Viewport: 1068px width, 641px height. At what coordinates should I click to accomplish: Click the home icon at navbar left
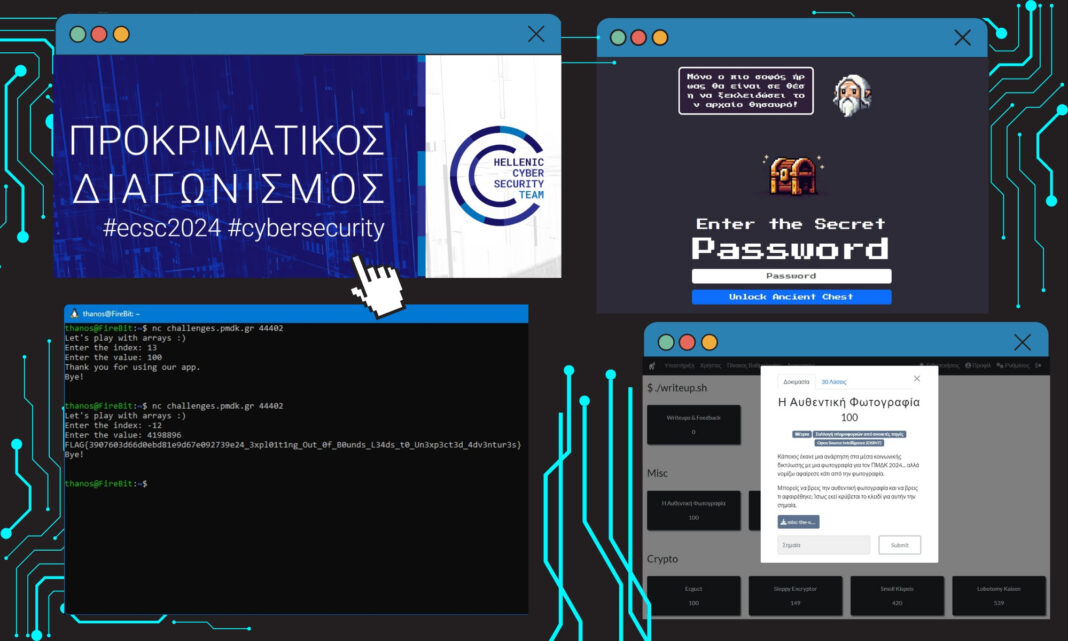[x=651, y=364]
